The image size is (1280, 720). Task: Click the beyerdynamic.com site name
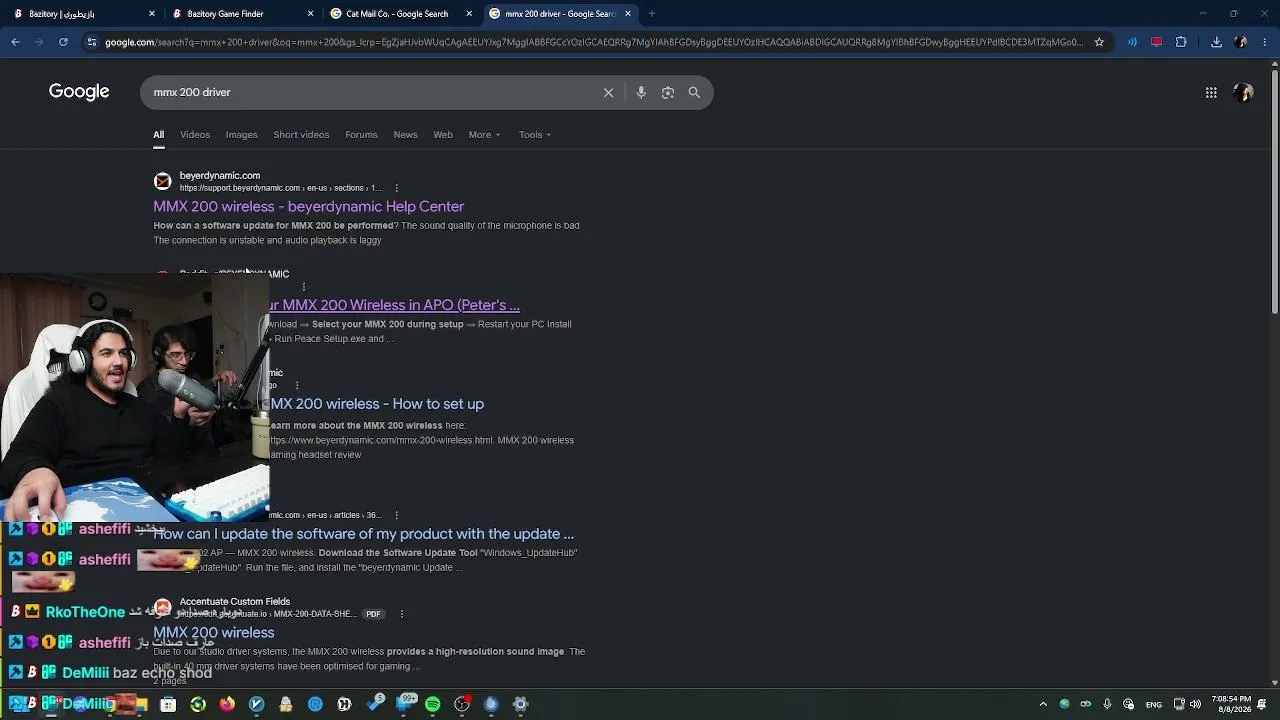(x=220, y=176)
